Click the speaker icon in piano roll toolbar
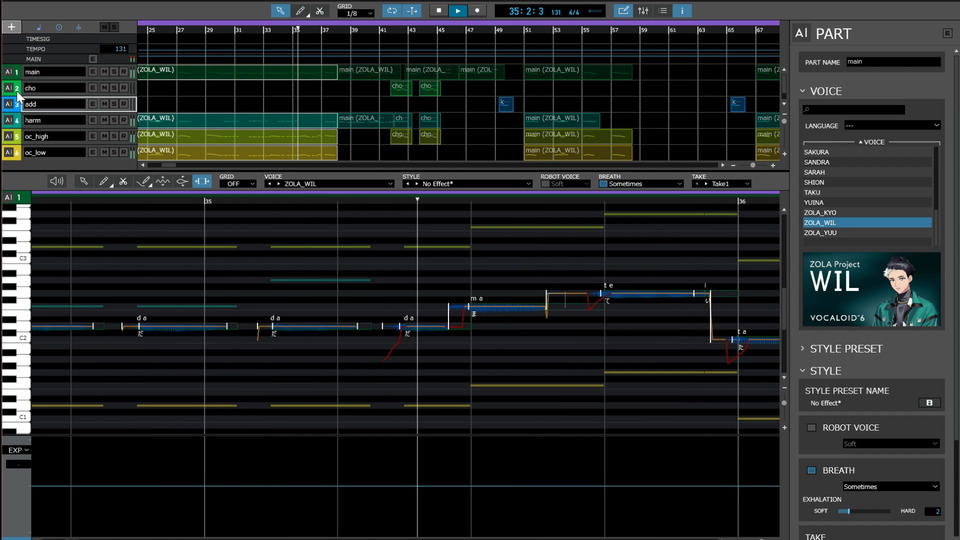This screenshot has height=540, width=960. [x=56, y=182]
